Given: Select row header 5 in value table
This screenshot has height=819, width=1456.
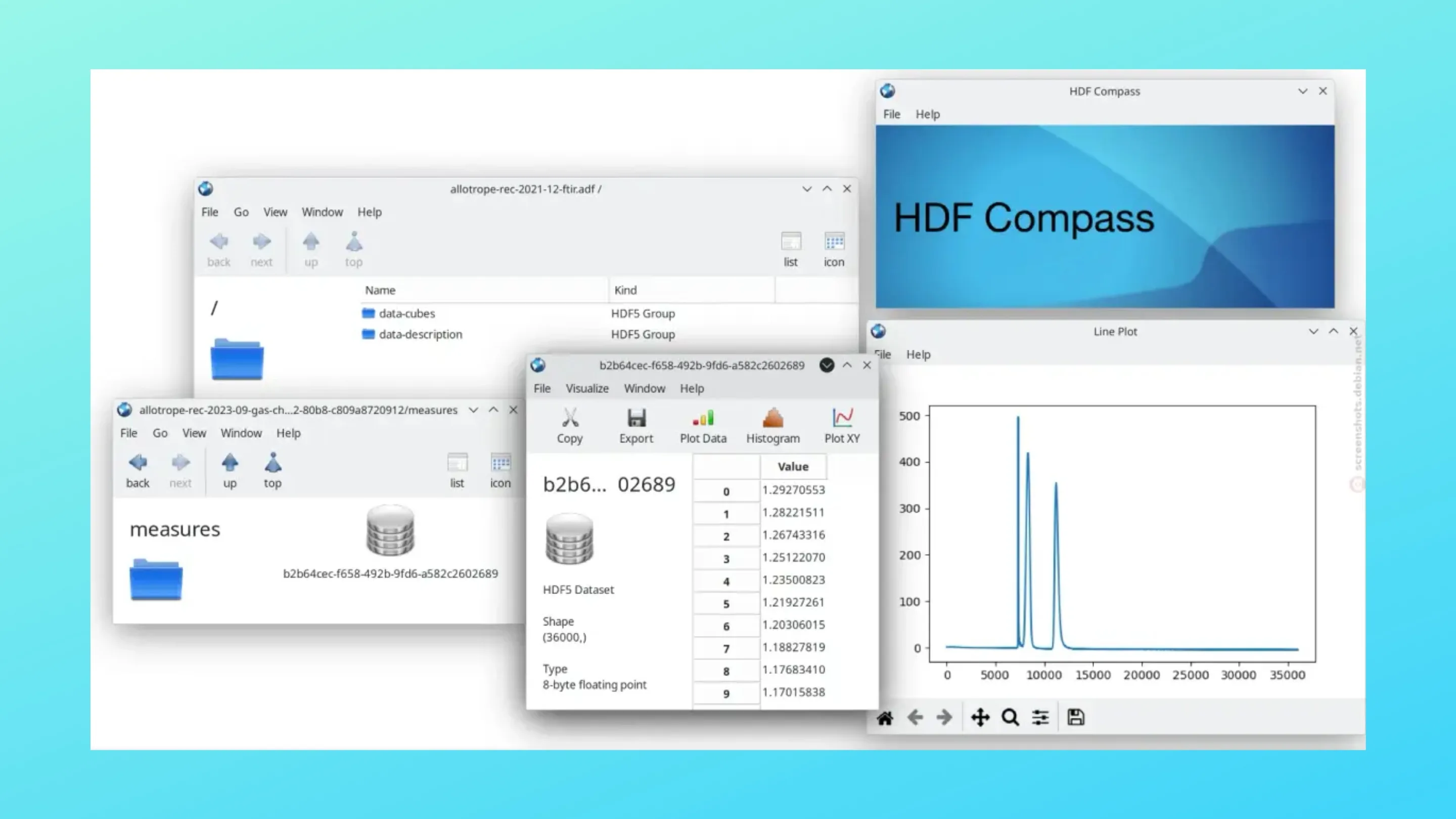Looking at the screenshot, I should (x=726, y=604).
